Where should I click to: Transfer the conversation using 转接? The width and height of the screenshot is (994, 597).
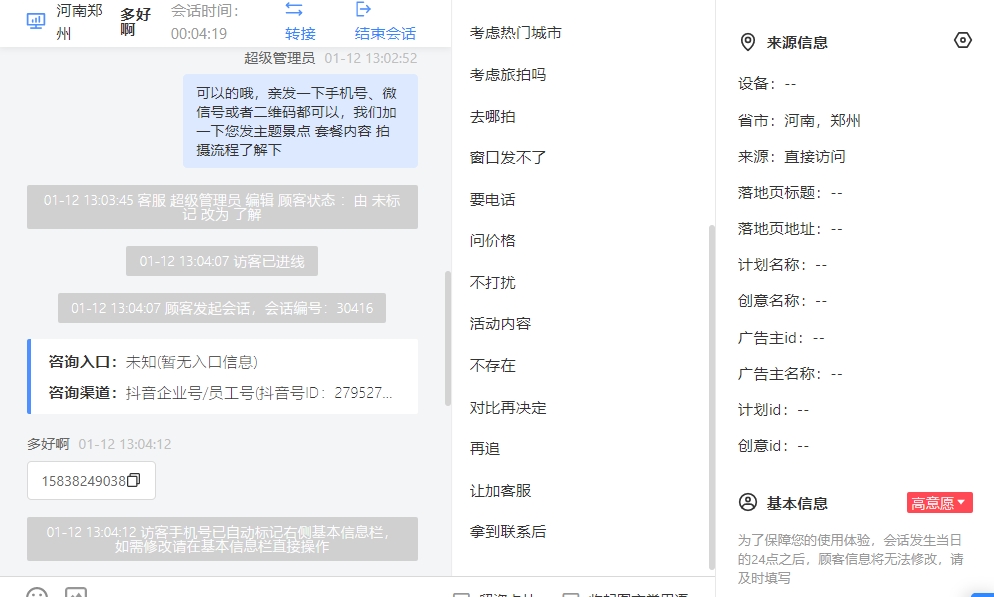(300, 22)
